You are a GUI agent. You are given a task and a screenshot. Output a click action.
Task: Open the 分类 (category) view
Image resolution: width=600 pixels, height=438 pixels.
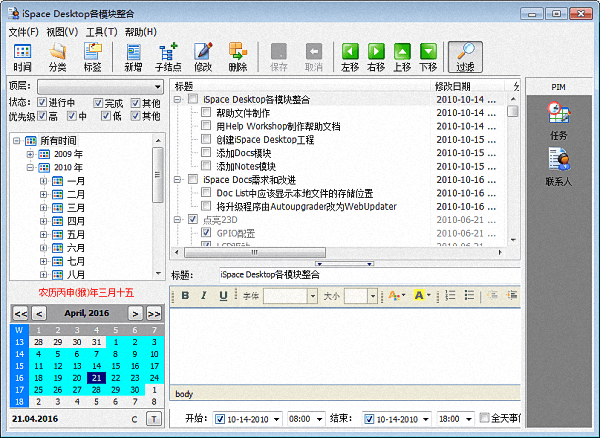(x=57, y=57)
